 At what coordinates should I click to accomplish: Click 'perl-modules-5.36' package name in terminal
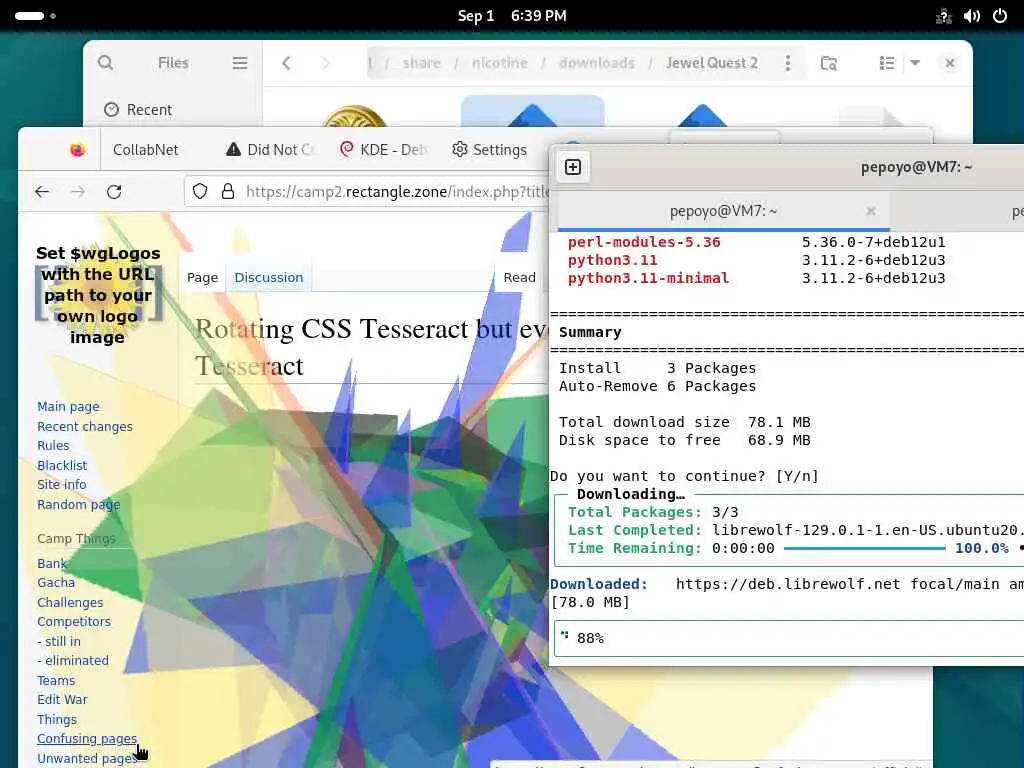click(x=644, y=242)
